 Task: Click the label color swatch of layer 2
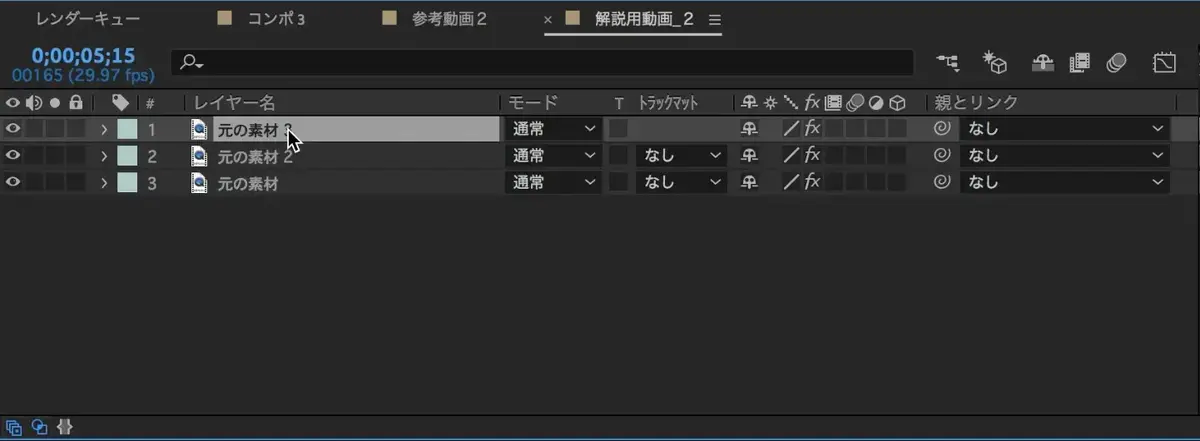point(127,156)
